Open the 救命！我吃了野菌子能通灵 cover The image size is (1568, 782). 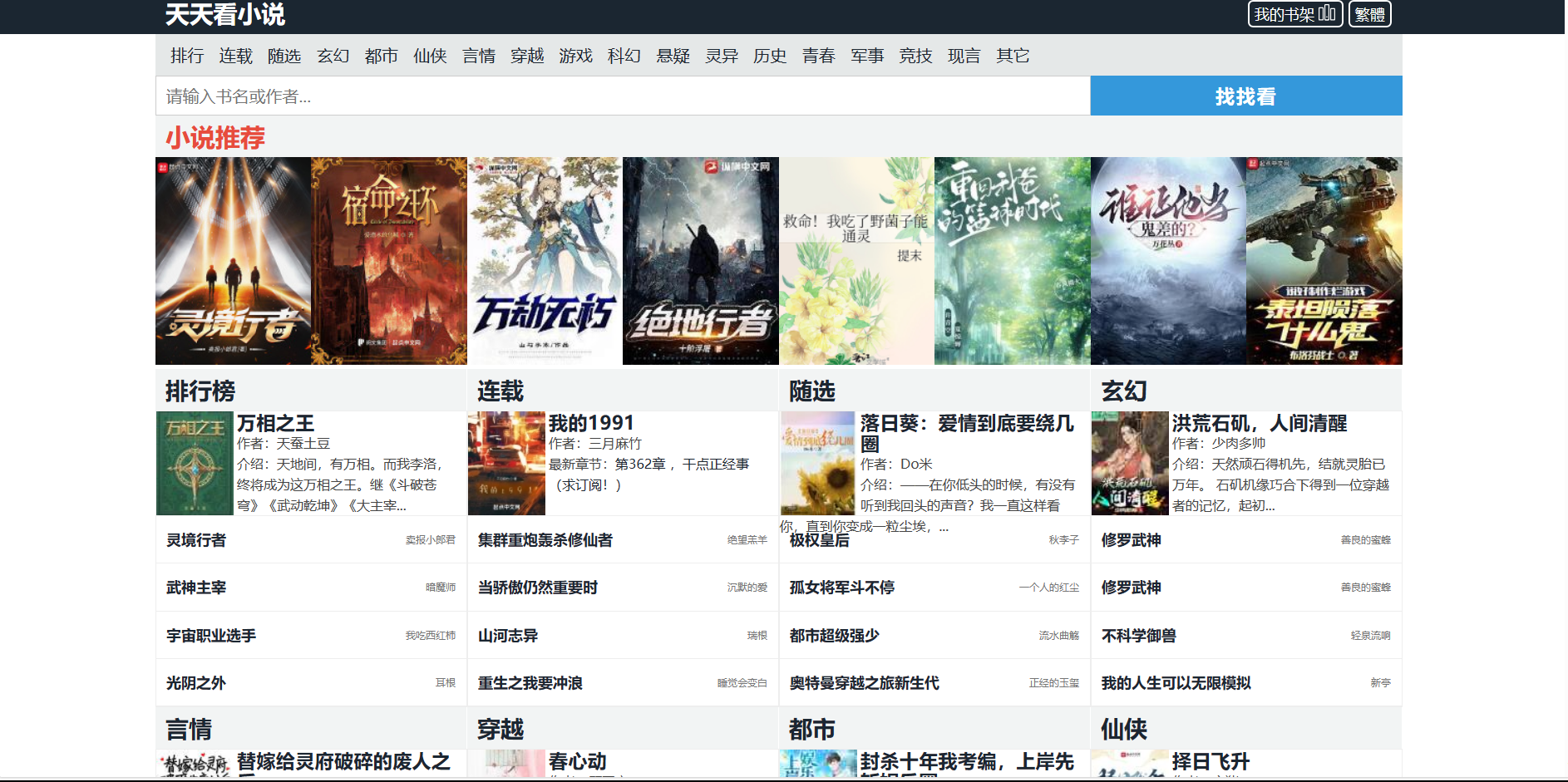[x=856, y=261]
